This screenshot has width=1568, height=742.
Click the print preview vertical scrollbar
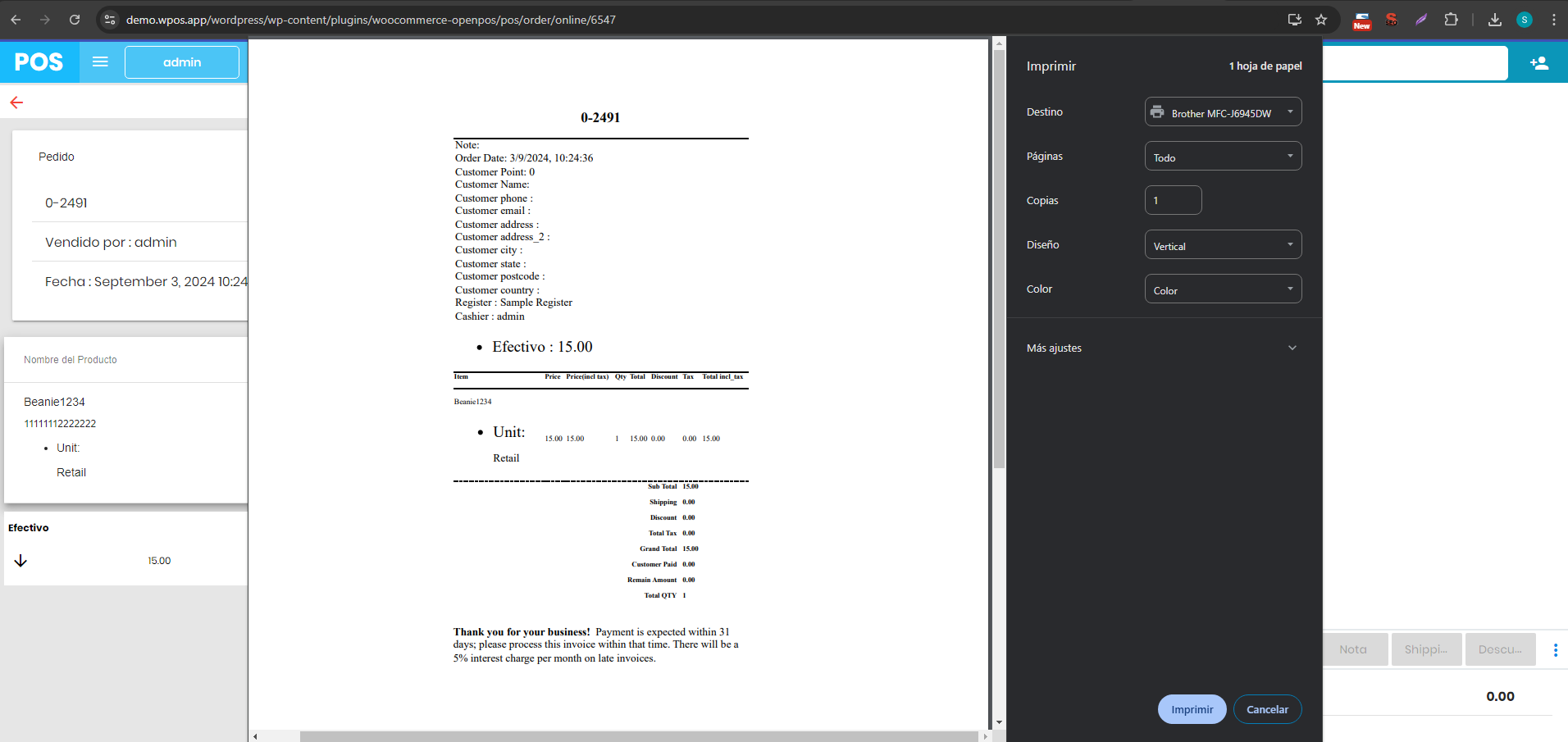(x=999, y=259)
